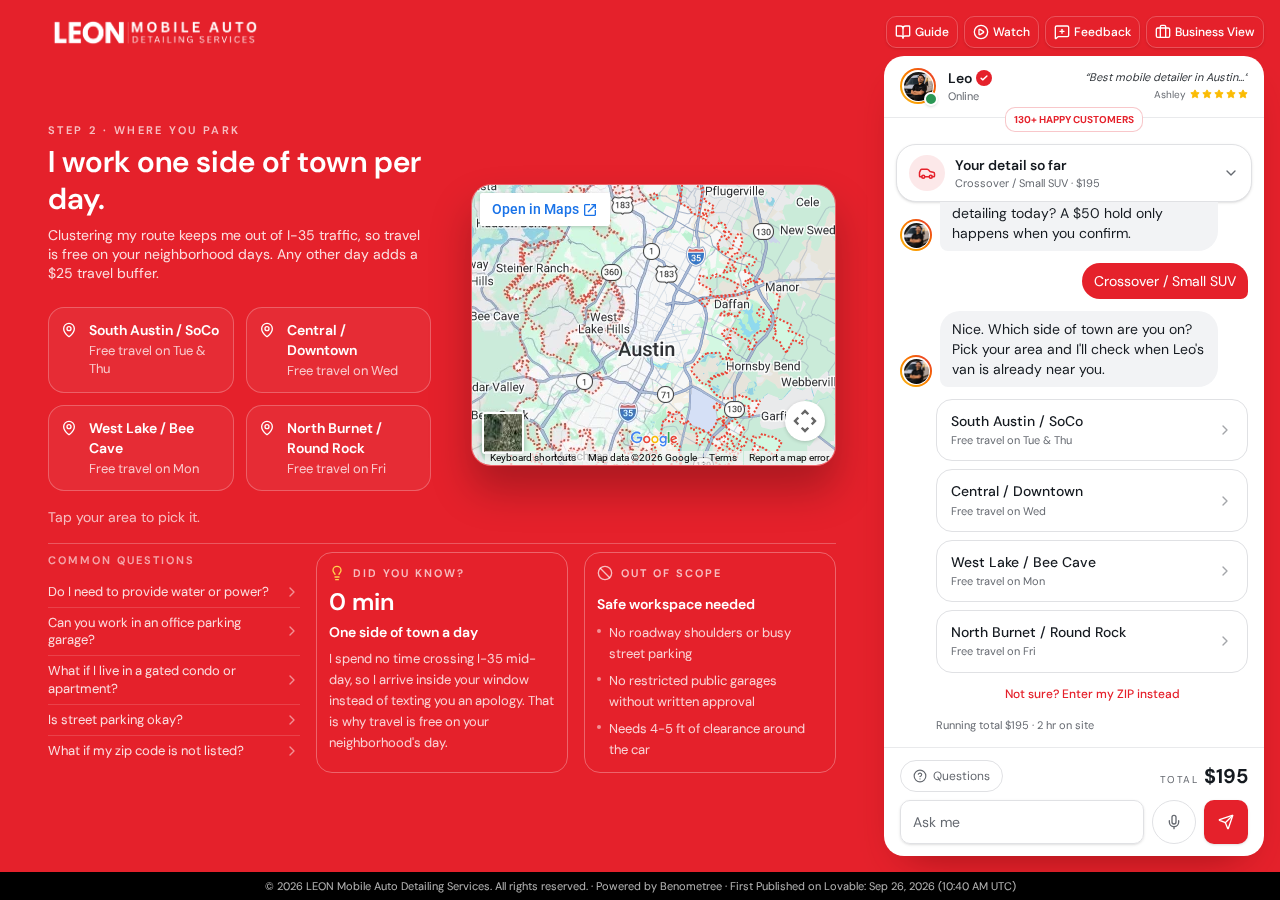1280x900 pixels.
Task: Open the Questions button in chat
Action: point(951,776)
